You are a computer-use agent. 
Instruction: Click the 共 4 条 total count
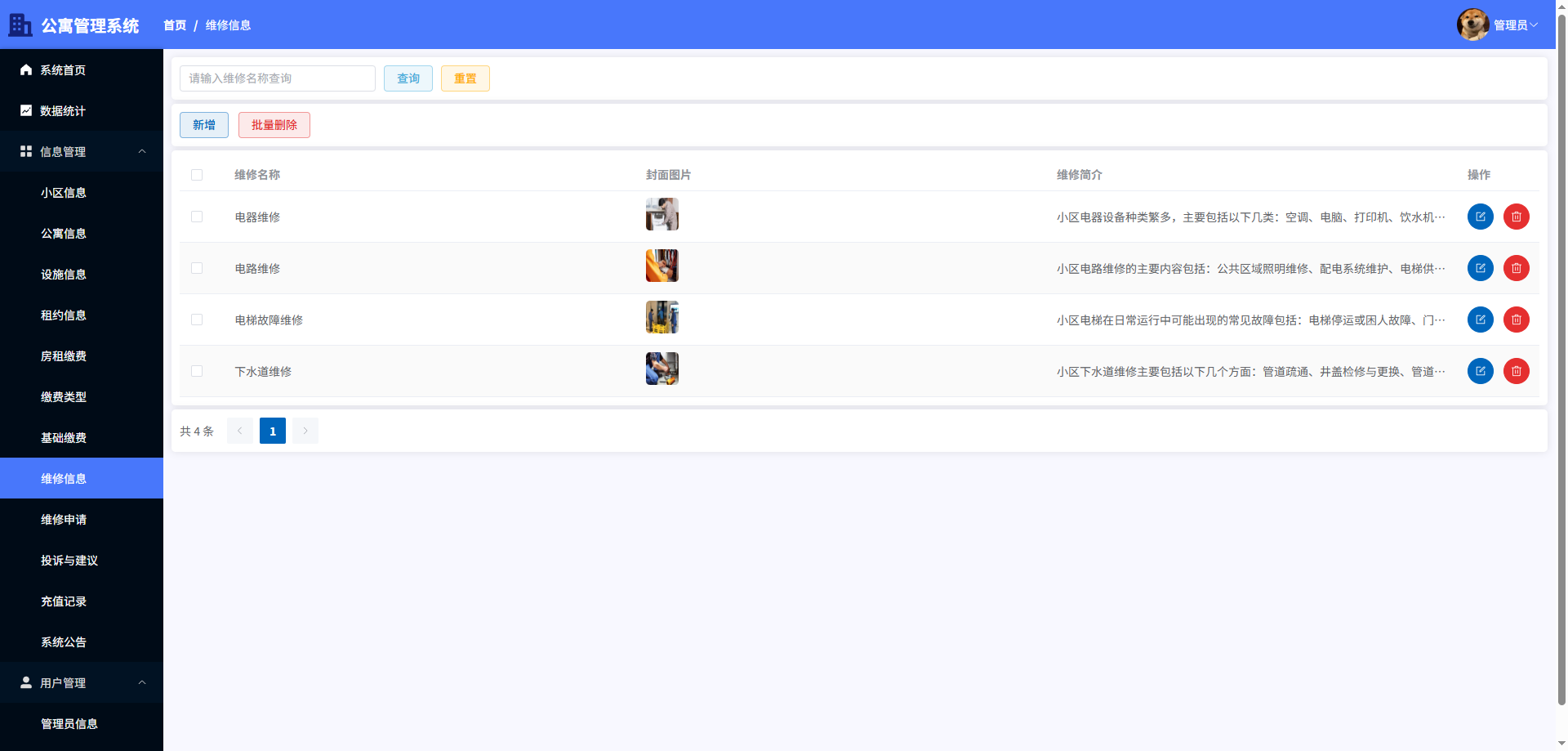197,431
